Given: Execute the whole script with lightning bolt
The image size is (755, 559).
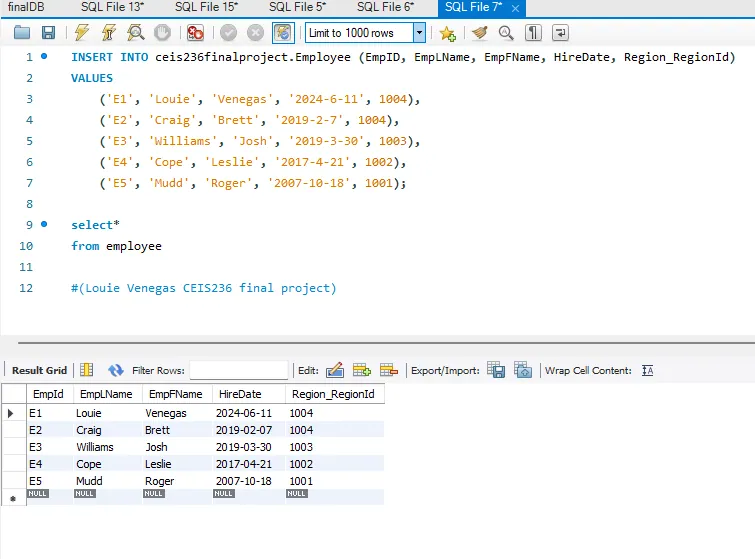Looking at the screenshot, I should click(82, 33).
